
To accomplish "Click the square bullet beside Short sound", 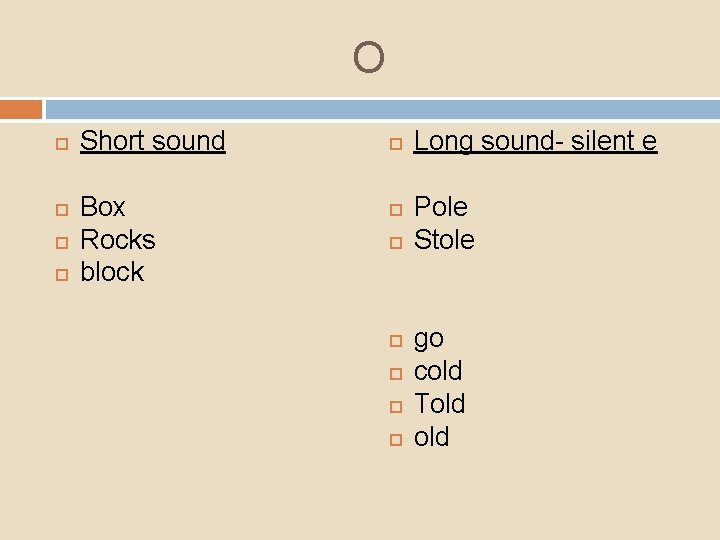I will coord(61,143).
